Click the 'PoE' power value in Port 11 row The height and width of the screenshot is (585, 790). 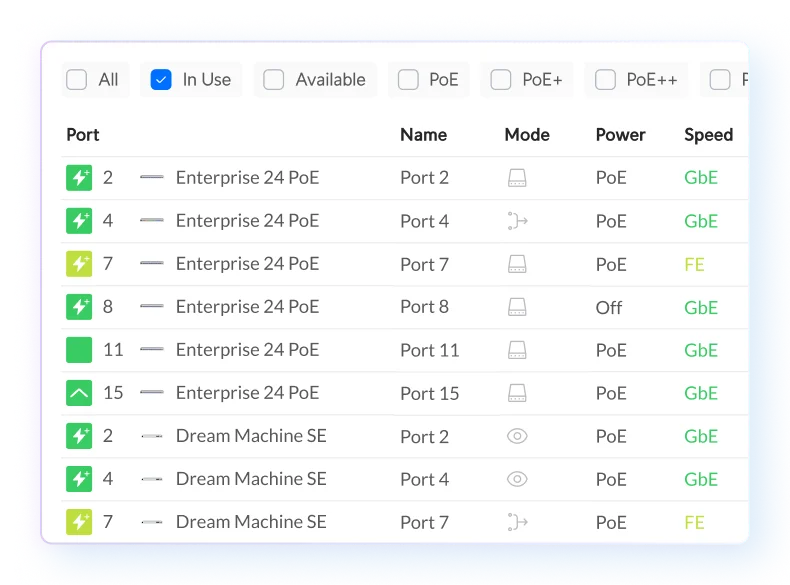tap(611, 350)
